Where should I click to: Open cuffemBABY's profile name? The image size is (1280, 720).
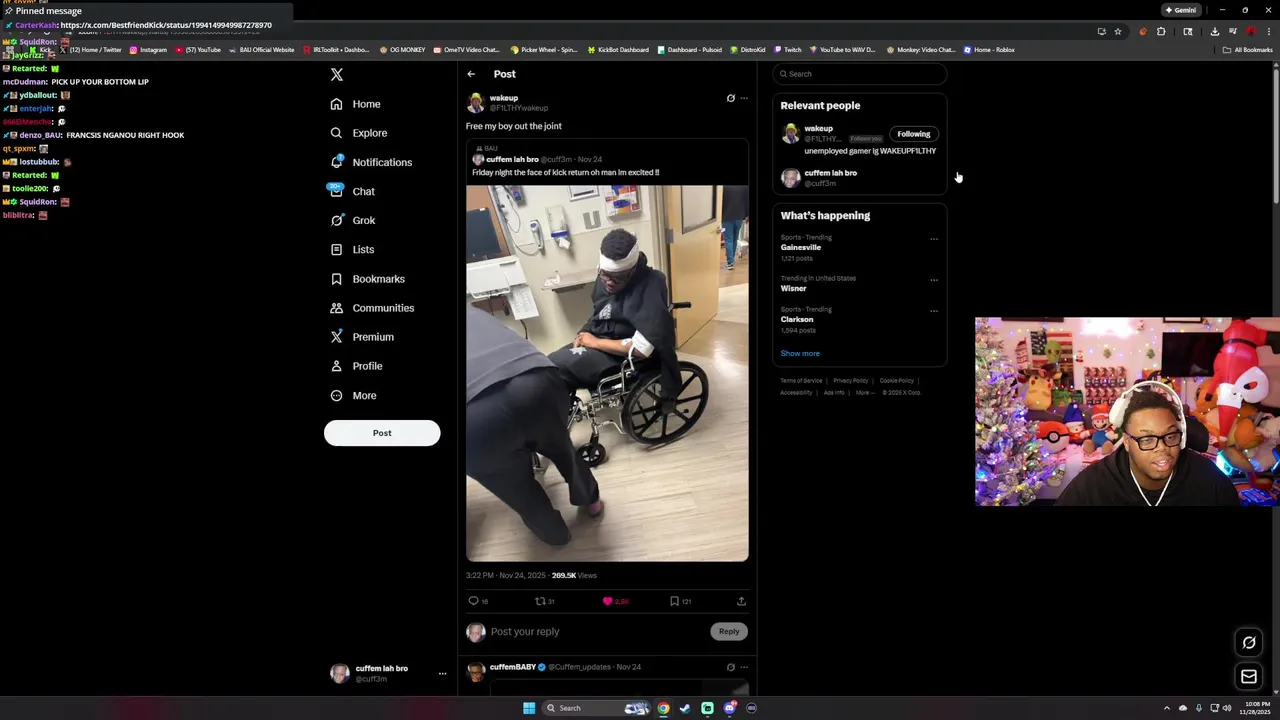[x=513, y=667]
